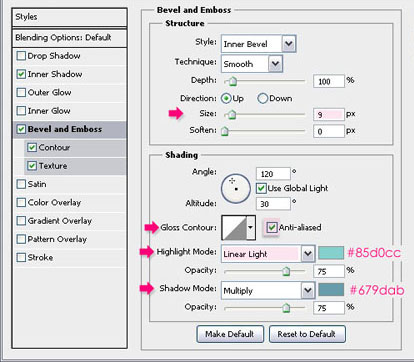Toggle the Use Global Light checkbox
The width and height of the screenshot is (414, 362).
click(261, 188)
